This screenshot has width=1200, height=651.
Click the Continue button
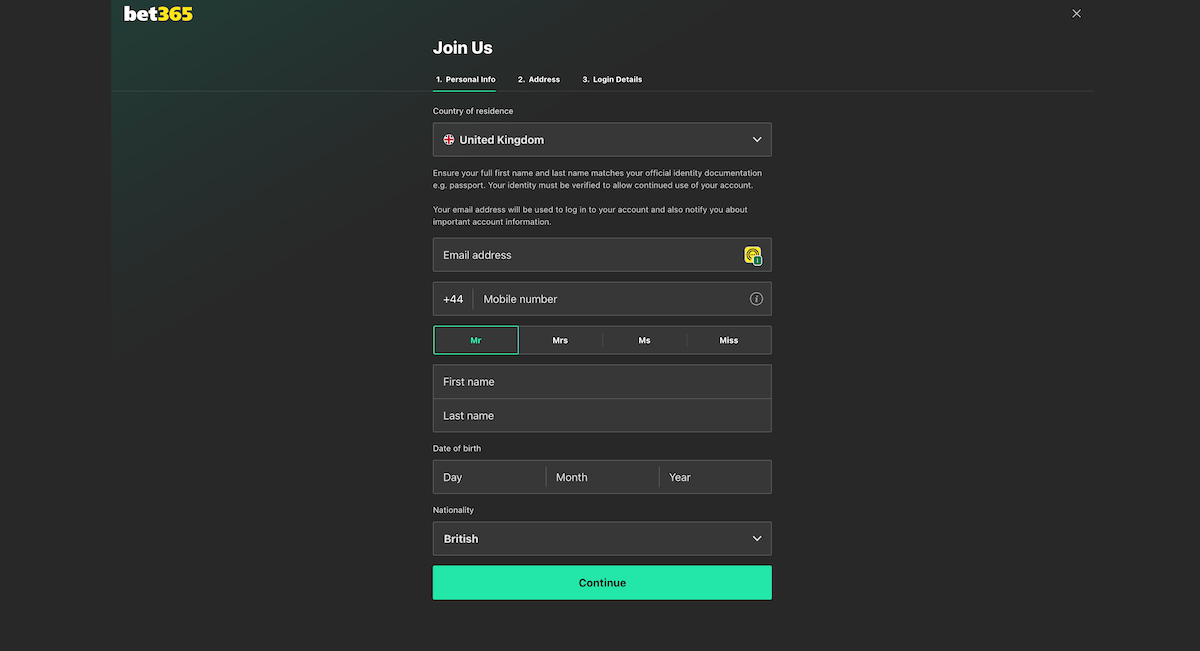[602, 583]
